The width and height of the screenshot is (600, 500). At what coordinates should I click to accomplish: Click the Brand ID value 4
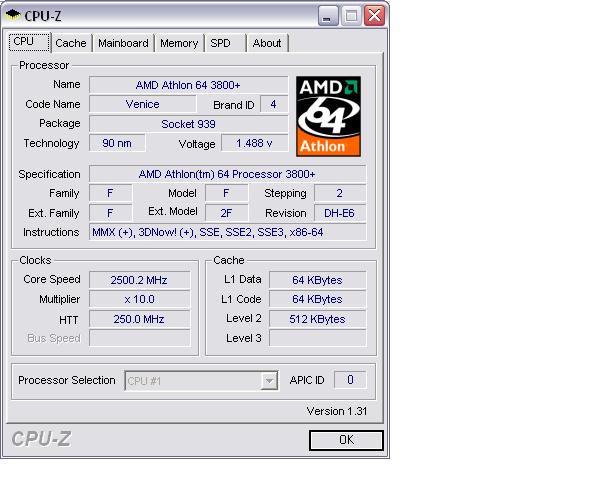tap(274, 104)
